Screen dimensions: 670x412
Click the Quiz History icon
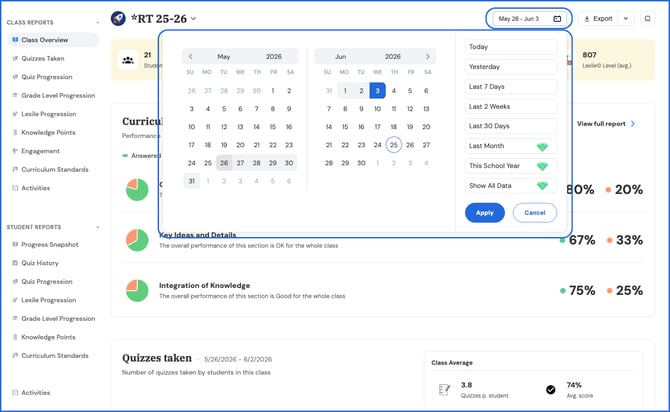(x=15, y=263)
